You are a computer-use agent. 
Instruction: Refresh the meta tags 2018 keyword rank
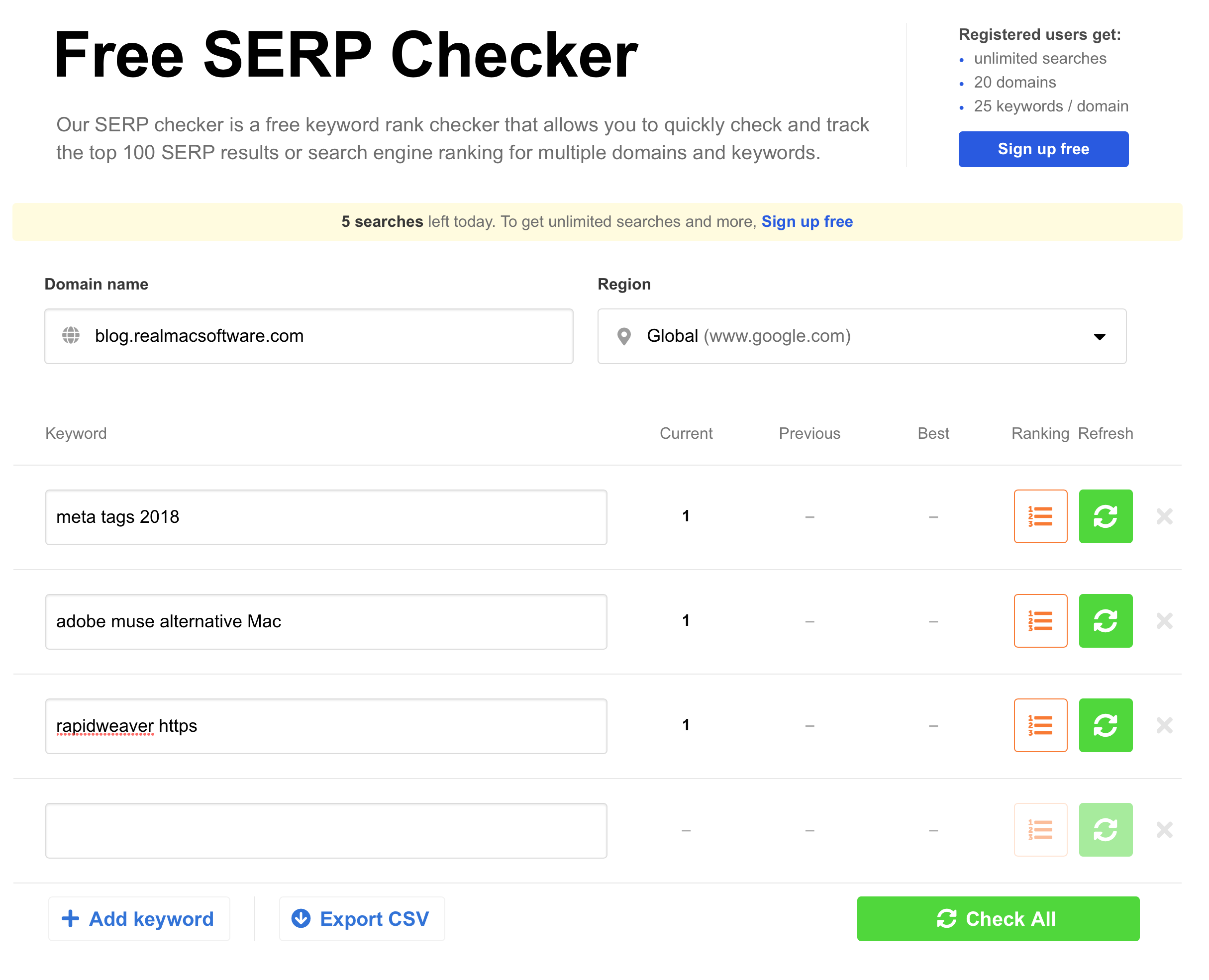click(x=1105, y=516)
